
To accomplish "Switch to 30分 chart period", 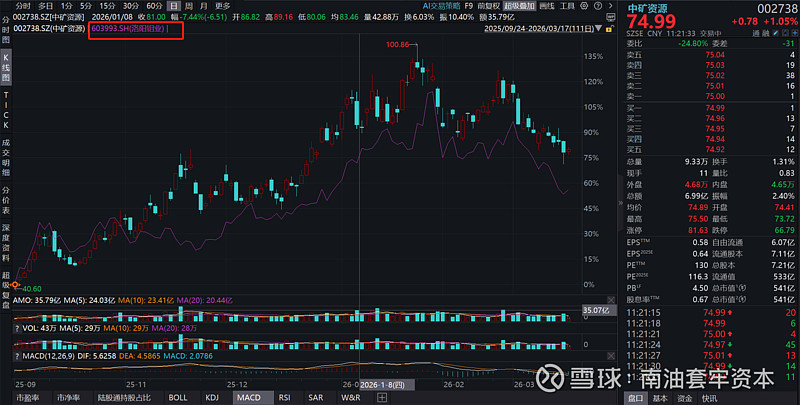I will click(x=131, y=6).
